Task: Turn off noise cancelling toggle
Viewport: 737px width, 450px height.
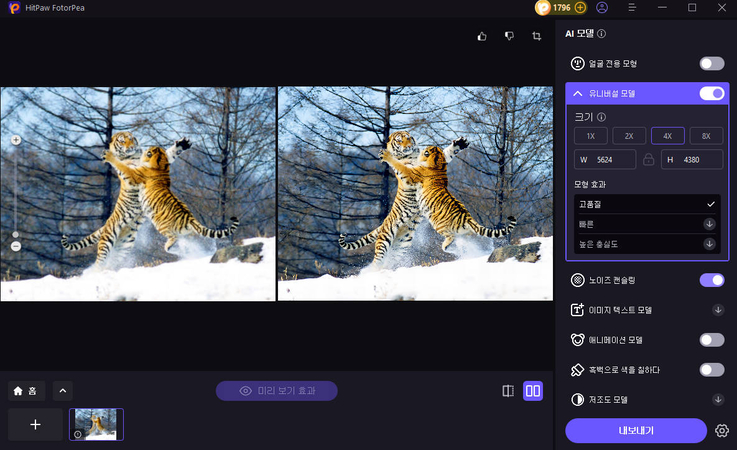Action: 712,280
